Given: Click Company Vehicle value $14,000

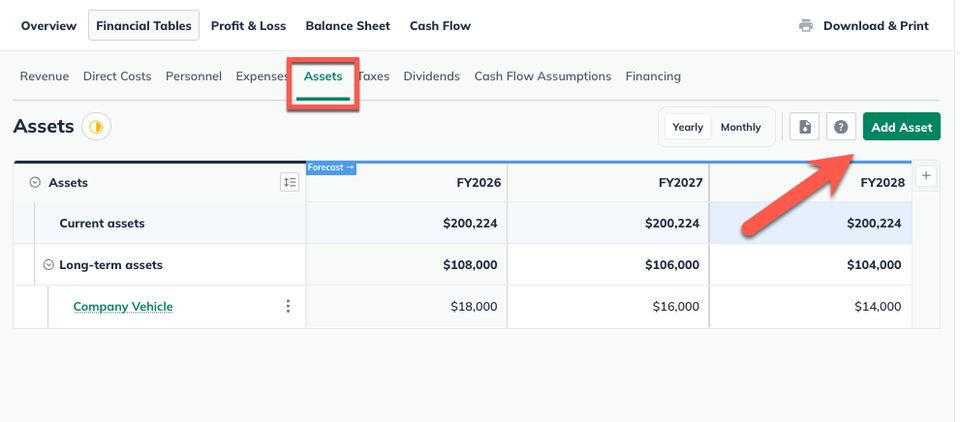Looking at the screenshot, I should point(878,306).
